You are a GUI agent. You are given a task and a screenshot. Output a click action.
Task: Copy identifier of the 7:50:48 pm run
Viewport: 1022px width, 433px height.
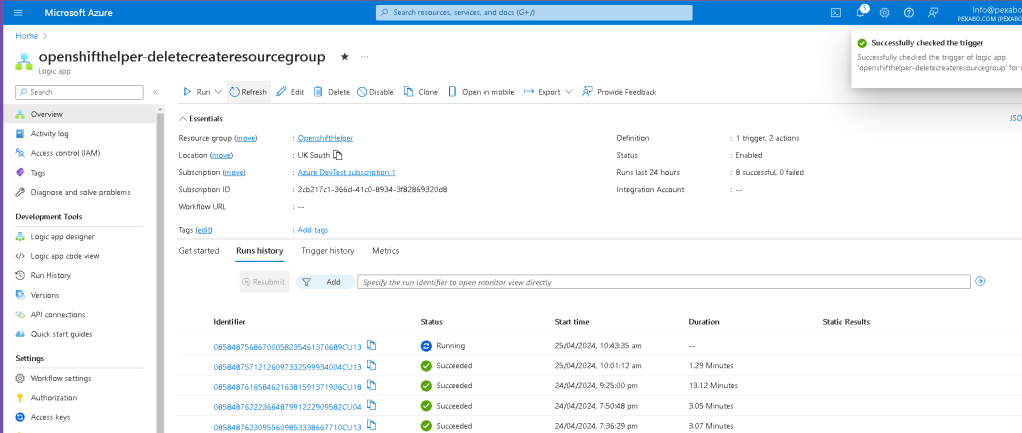[x=372, y=406]
